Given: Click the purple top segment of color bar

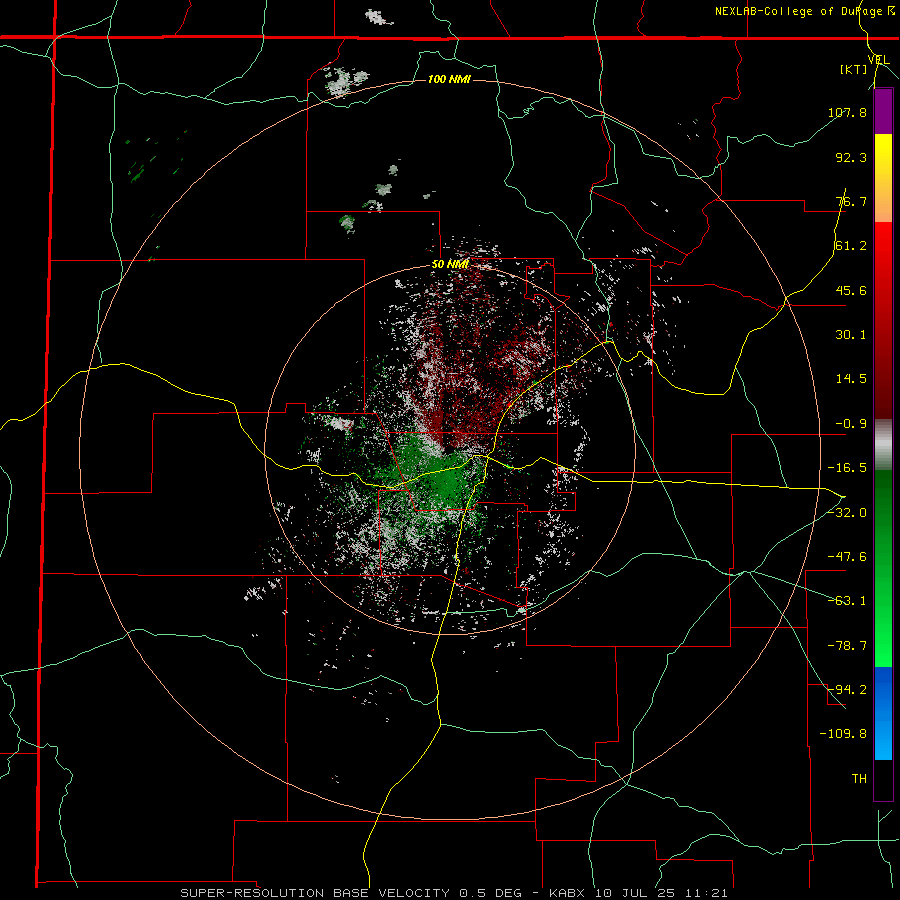Looking at the screenshot, I should coord(883,111).
